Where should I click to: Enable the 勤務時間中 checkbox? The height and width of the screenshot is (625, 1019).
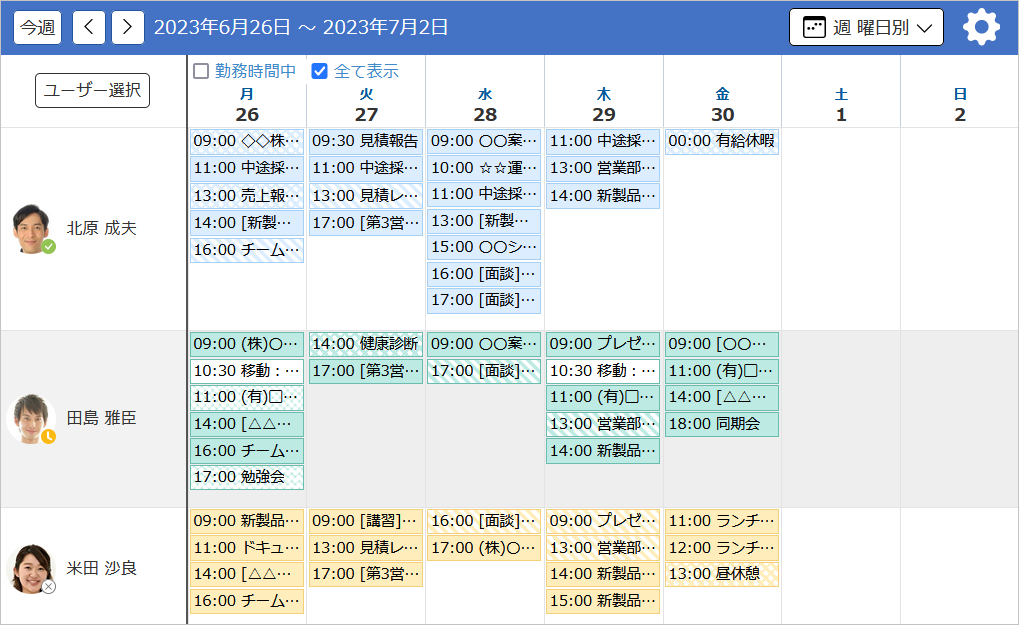coord(199,72)
